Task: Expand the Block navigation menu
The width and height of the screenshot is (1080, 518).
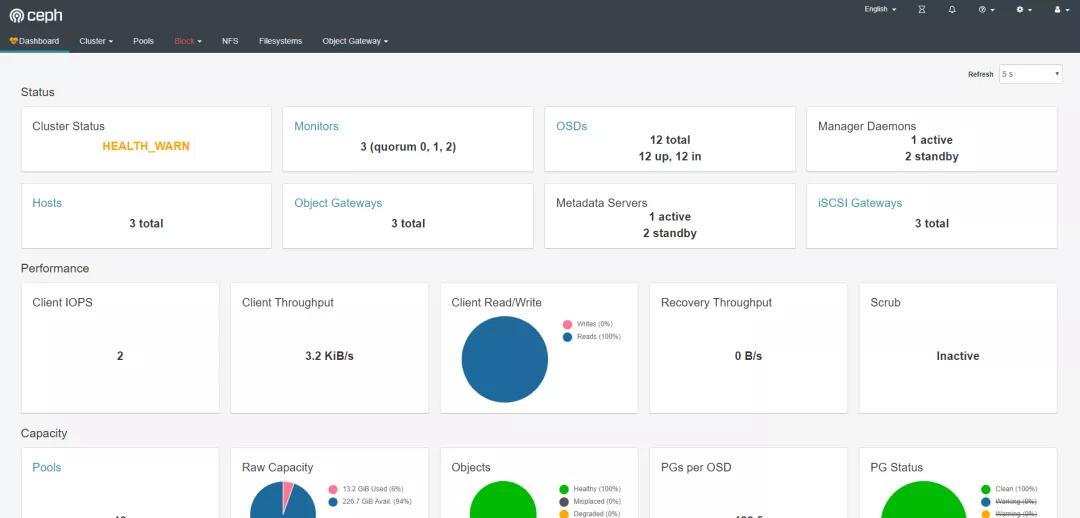Action: (187, 41)
